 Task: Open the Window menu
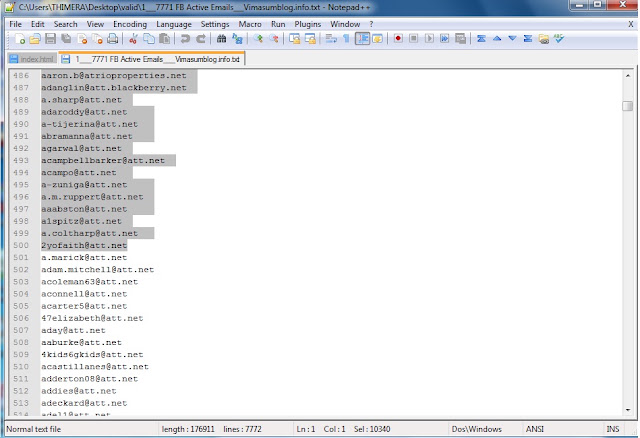pos(345,24)
